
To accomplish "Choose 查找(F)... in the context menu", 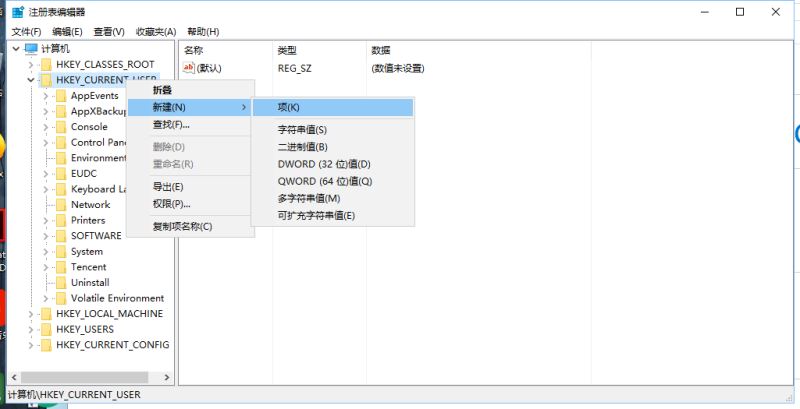I will [x=190, y=124].
